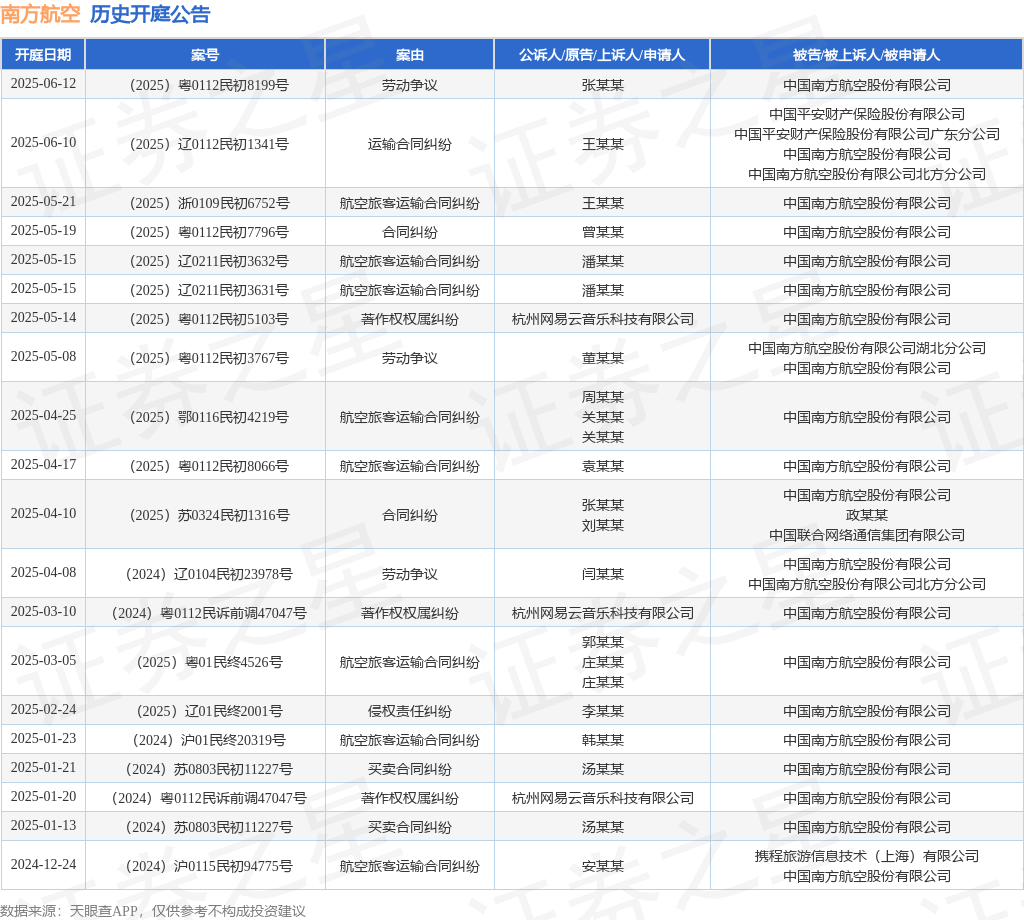Viewport: 1024px width, 920px height.
Task: Click plaintiff 周某某
Action: tap(602, 397)
